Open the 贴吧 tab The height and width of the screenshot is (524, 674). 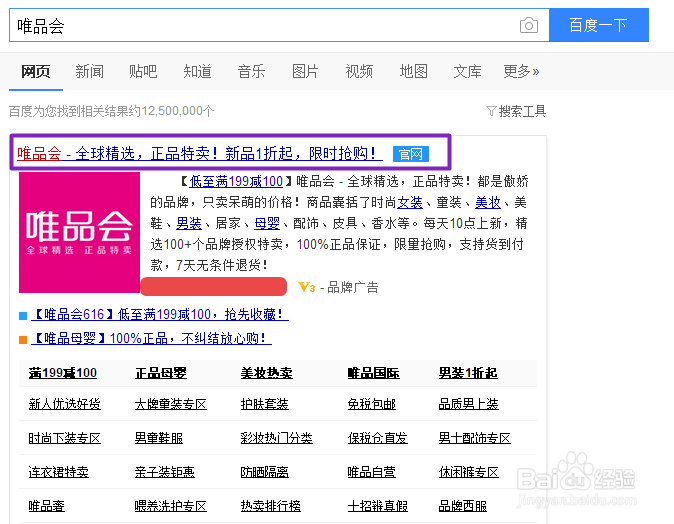tap(143, 71)
